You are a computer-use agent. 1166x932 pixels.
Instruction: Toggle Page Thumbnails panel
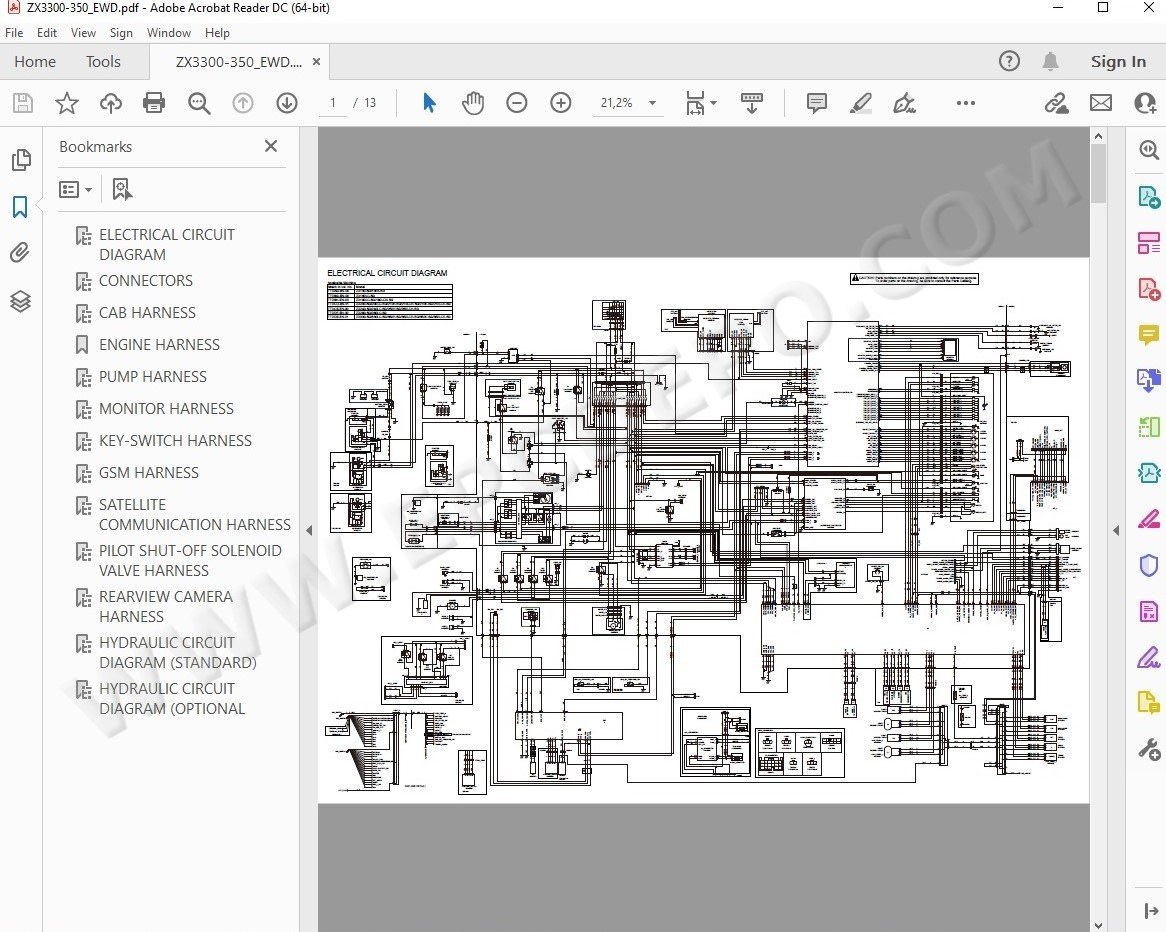[x=20, y=160]
